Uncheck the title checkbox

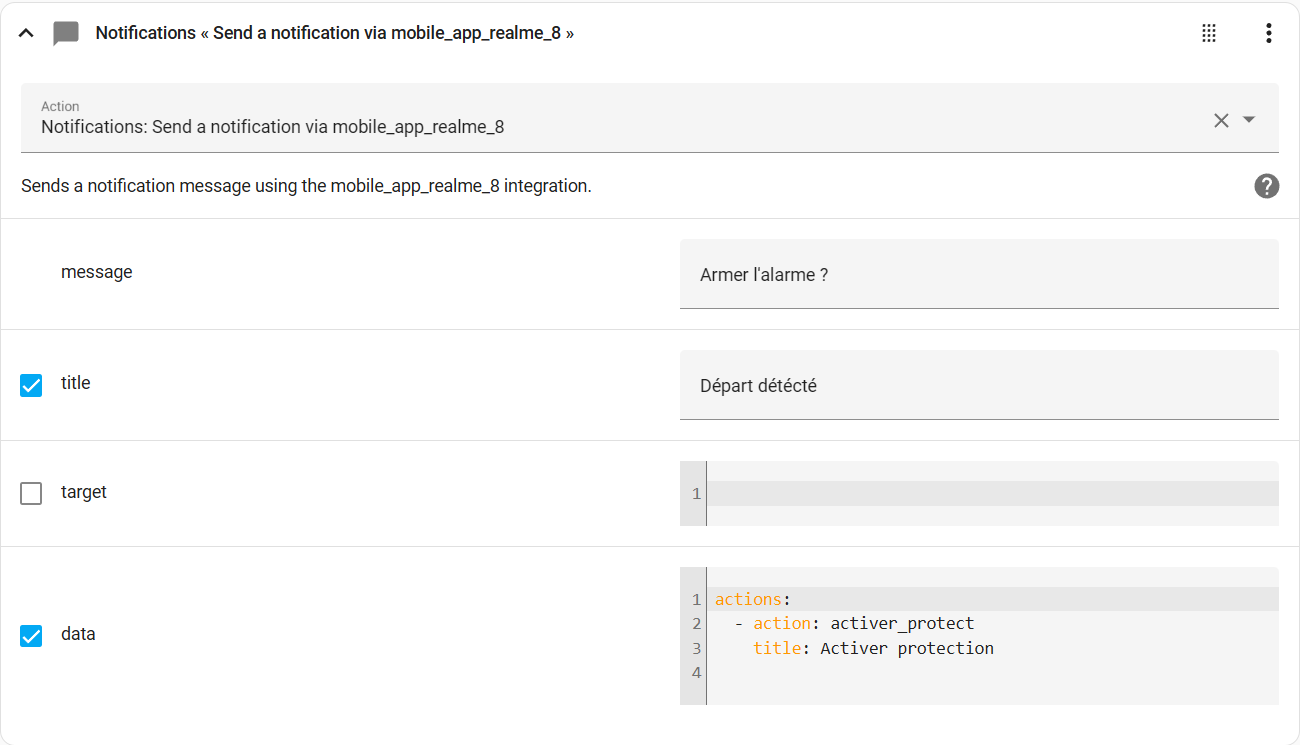click(31, 385)
